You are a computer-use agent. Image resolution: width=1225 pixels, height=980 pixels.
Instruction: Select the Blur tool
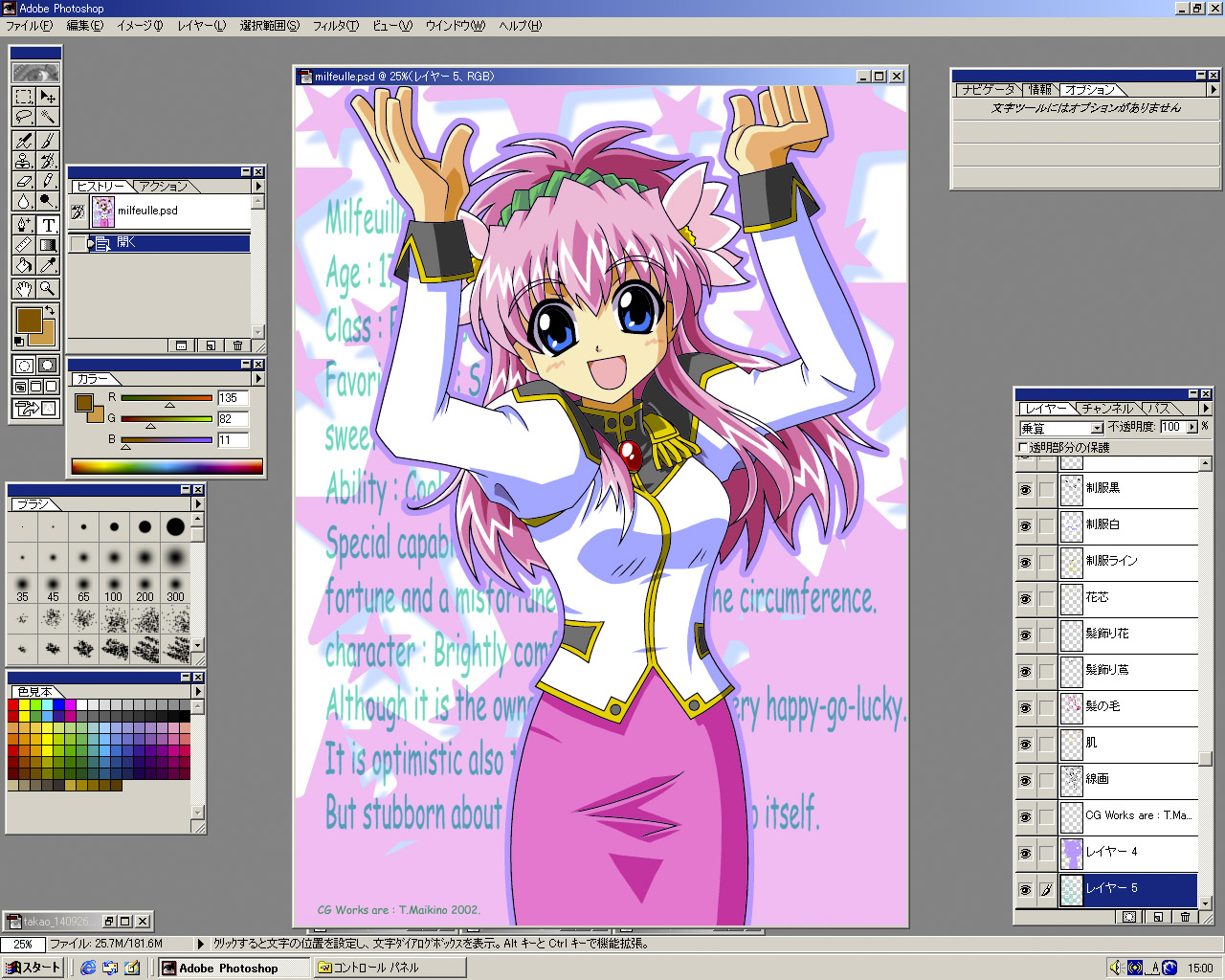point(24,201)
